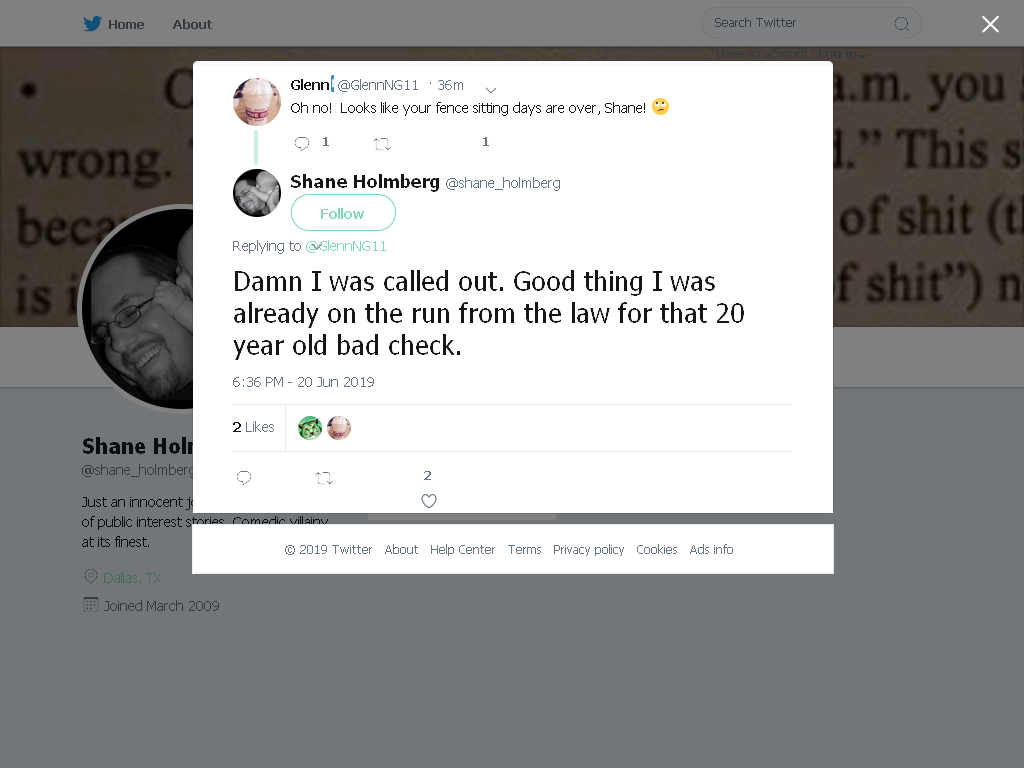1024x768 pixels.
Task: Open the Help Center footer link
Action: coord(462,550)
